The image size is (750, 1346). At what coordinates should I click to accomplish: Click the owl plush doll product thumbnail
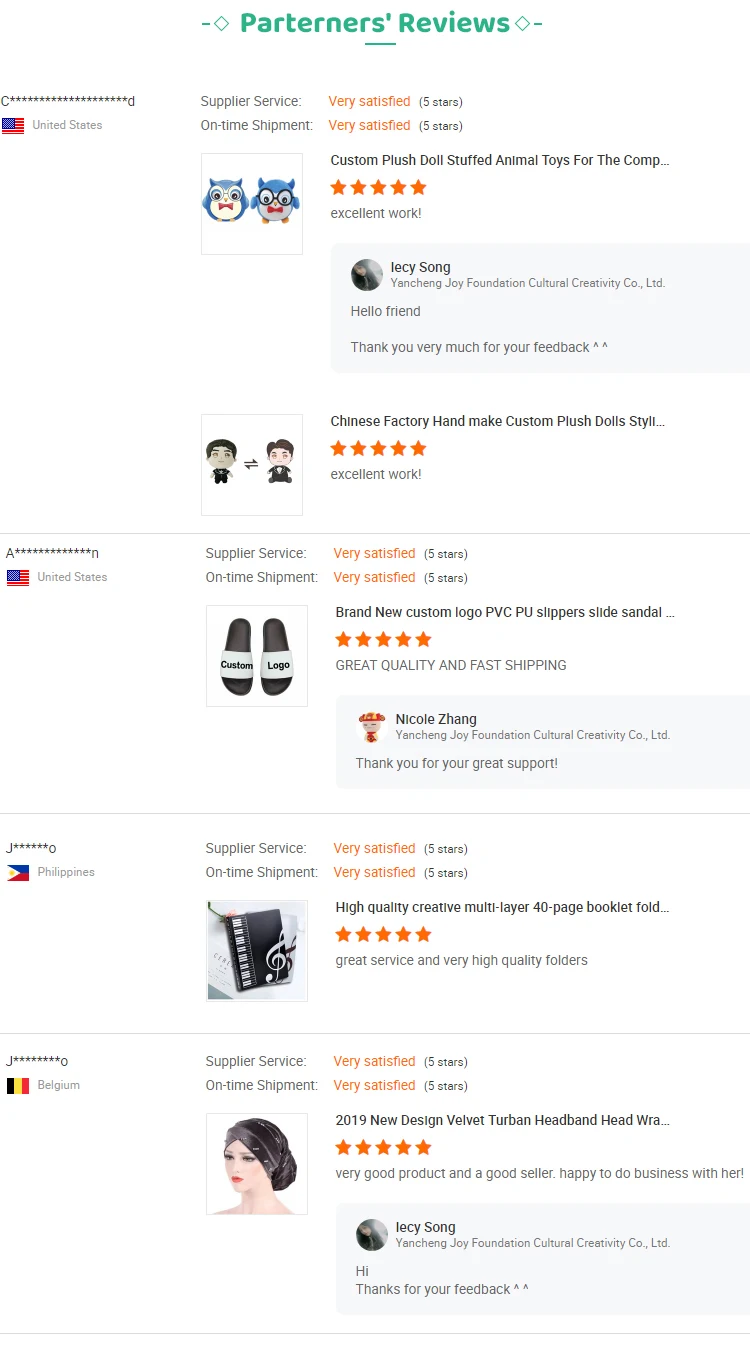pyautogui.click(x=252, y=204)
